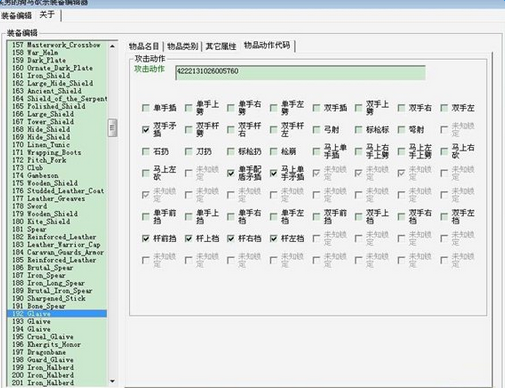Open the 其它属性 tab
The width and height of the screenshot is (505, 388).
(x=221, y=46)
